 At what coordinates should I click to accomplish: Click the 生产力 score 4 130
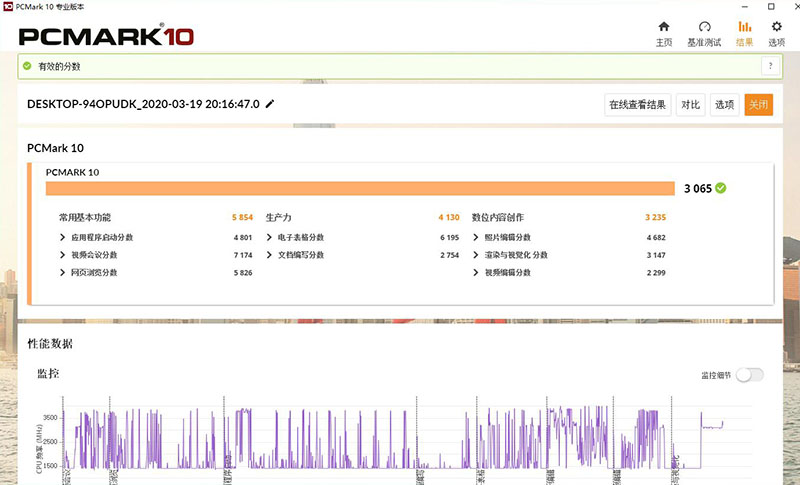449,217
